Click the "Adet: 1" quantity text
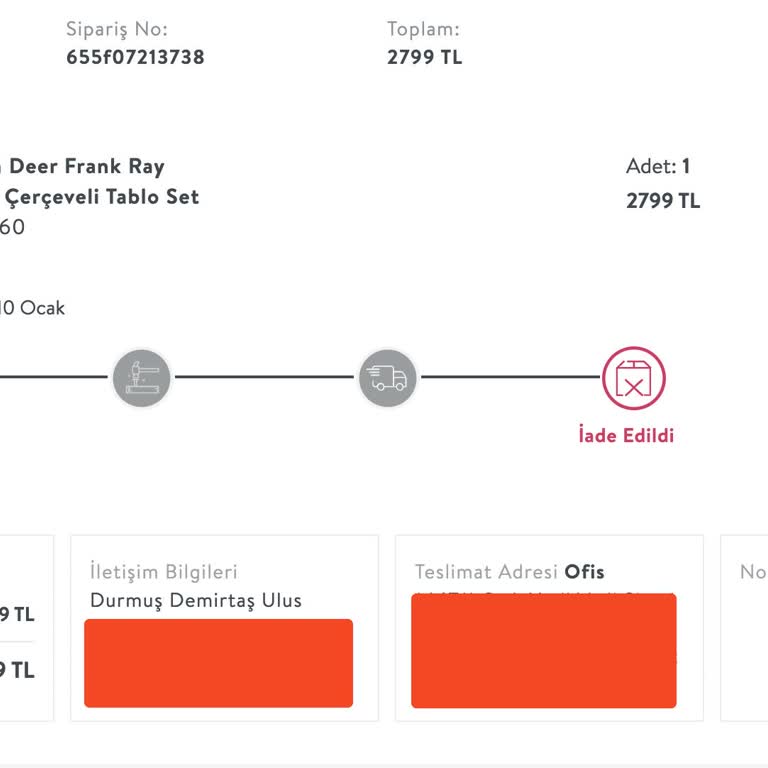Image resolution: width=768 pixels, height=768 pixels. click(x=658, y=167)
